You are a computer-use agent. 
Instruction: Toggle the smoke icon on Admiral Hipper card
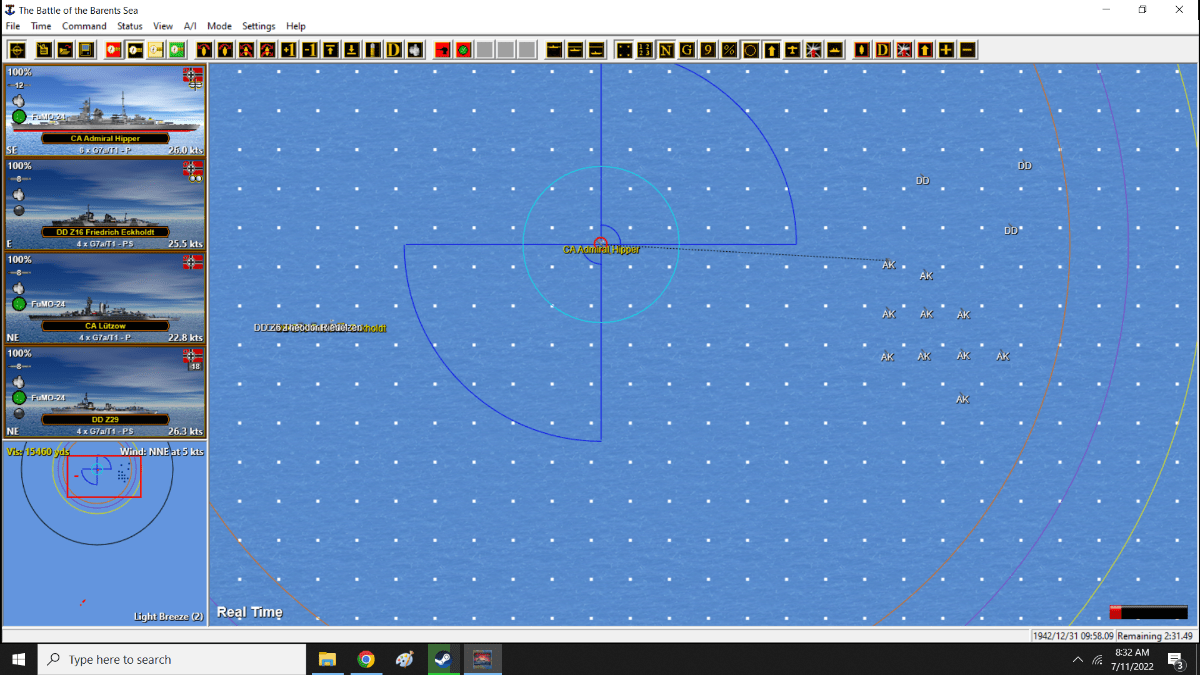tap(19, 101)
